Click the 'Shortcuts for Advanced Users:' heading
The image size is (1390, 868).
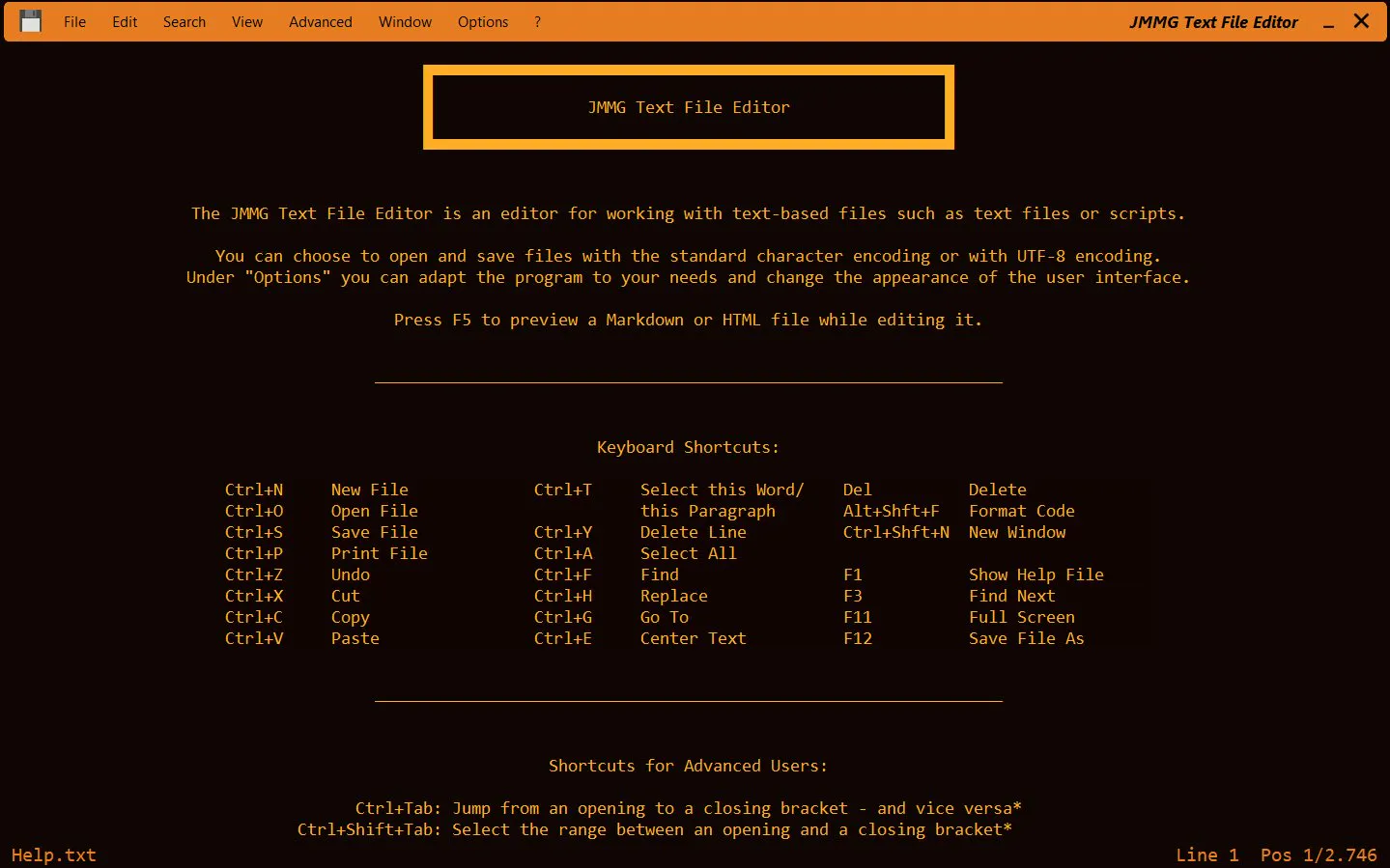click(x=688, y=766)
